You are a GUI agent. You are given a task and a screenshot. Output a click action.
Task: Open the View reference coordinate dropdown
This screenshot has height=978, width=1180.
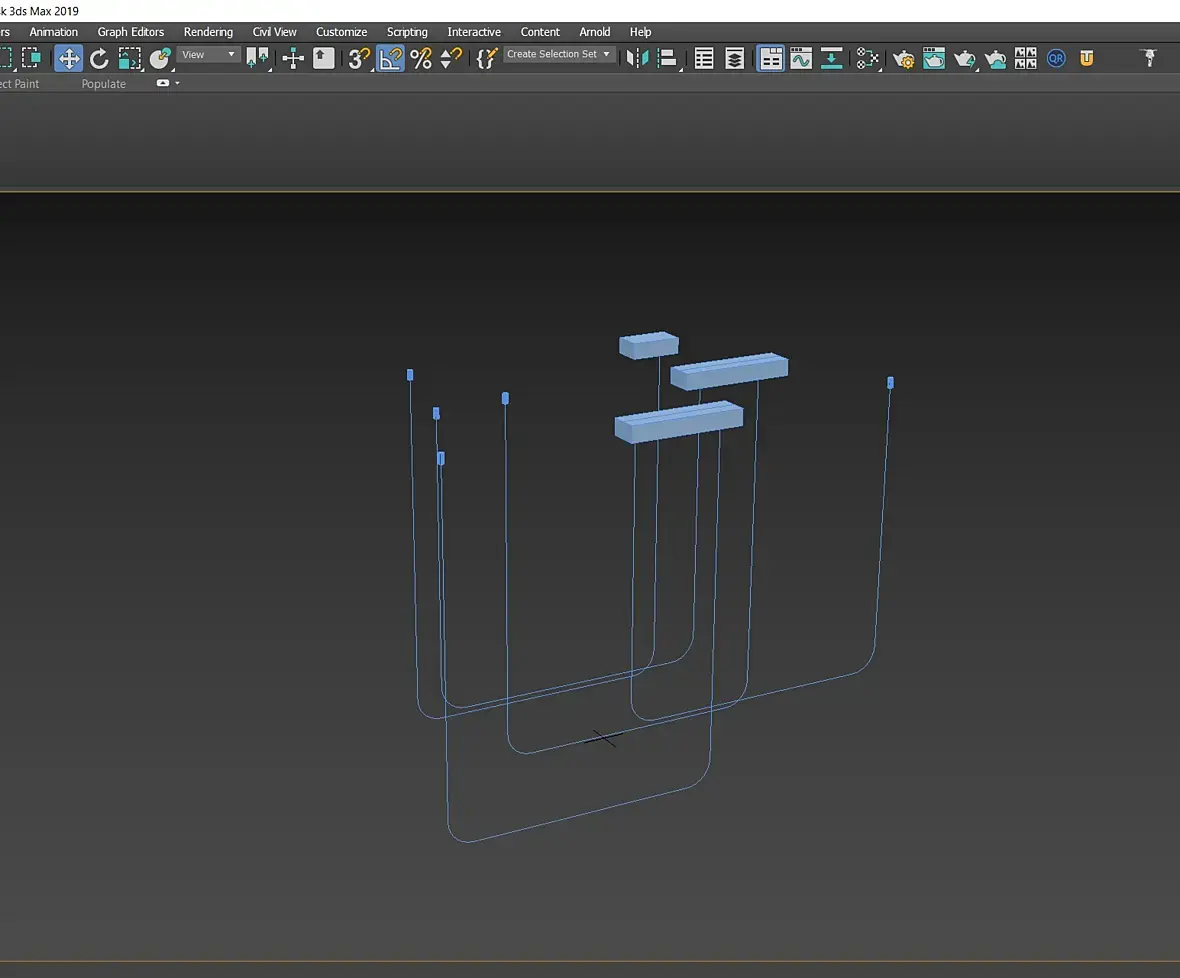209,55
